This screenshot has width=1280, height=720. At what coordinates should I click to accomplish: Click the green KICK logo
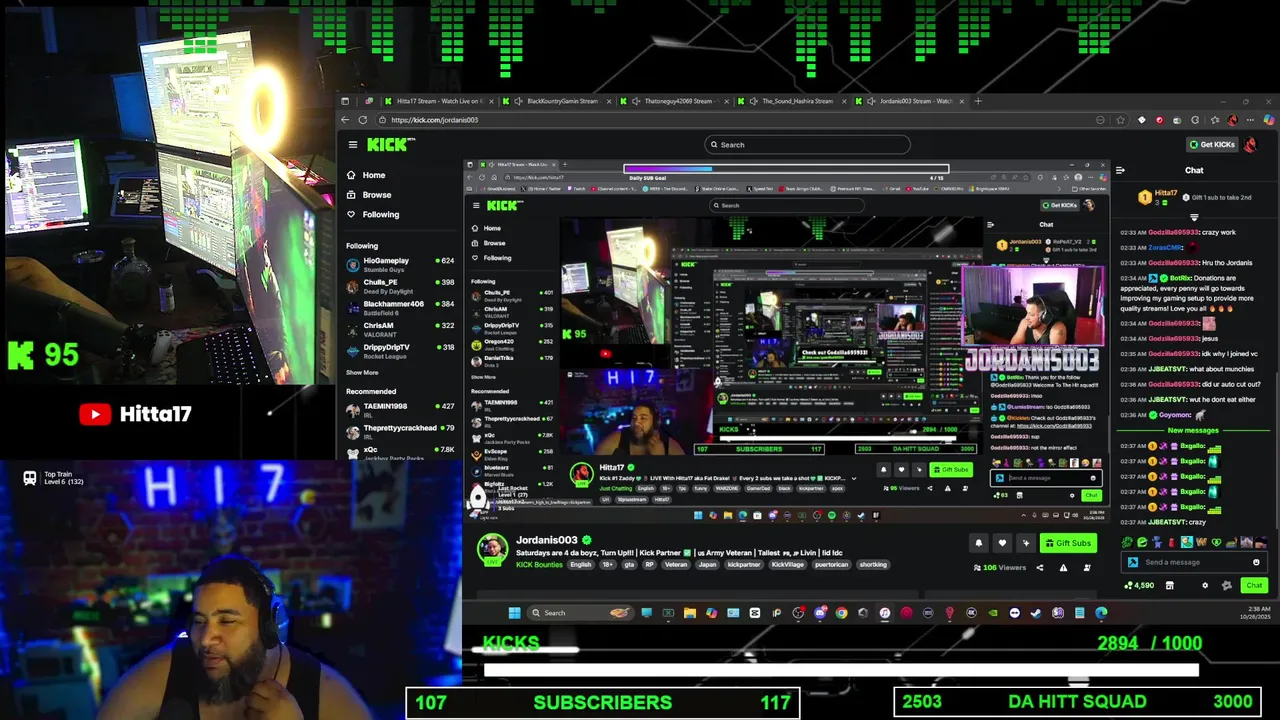coord(390,145)
